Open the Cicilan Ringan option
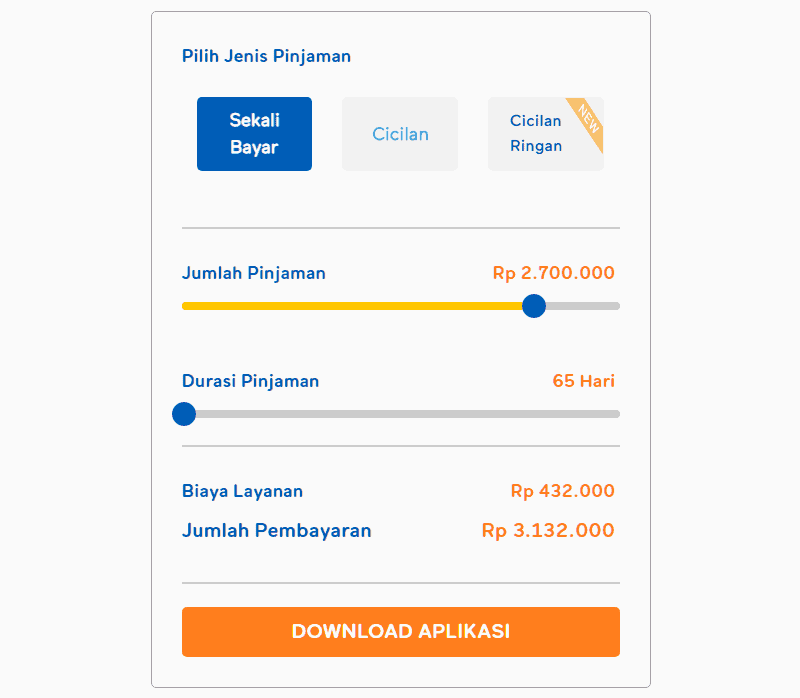The height and width of the screenshot is (698, 800). (x=536, y=133)
